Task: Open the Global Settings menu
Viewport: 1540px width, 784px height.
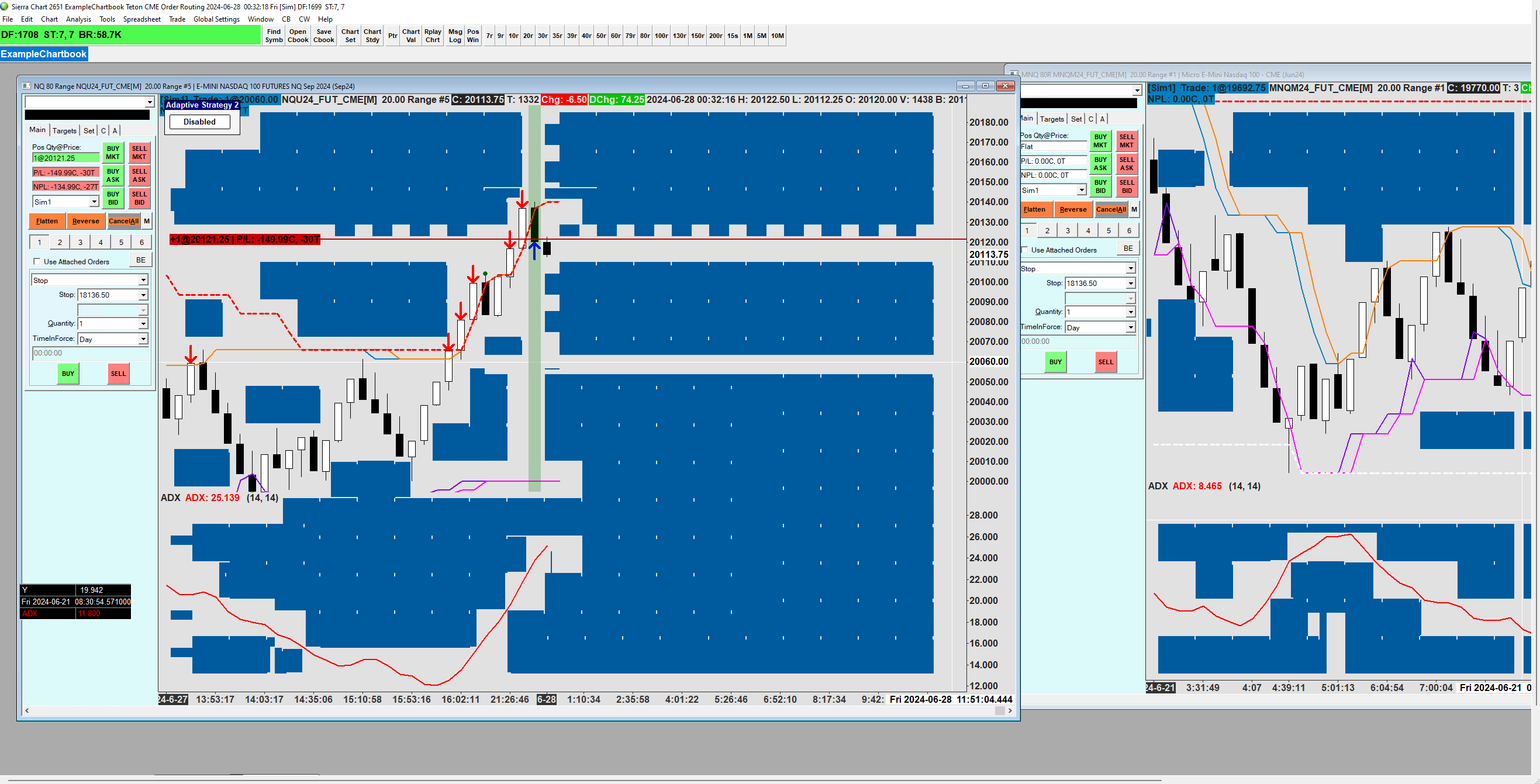Action: 216,19
